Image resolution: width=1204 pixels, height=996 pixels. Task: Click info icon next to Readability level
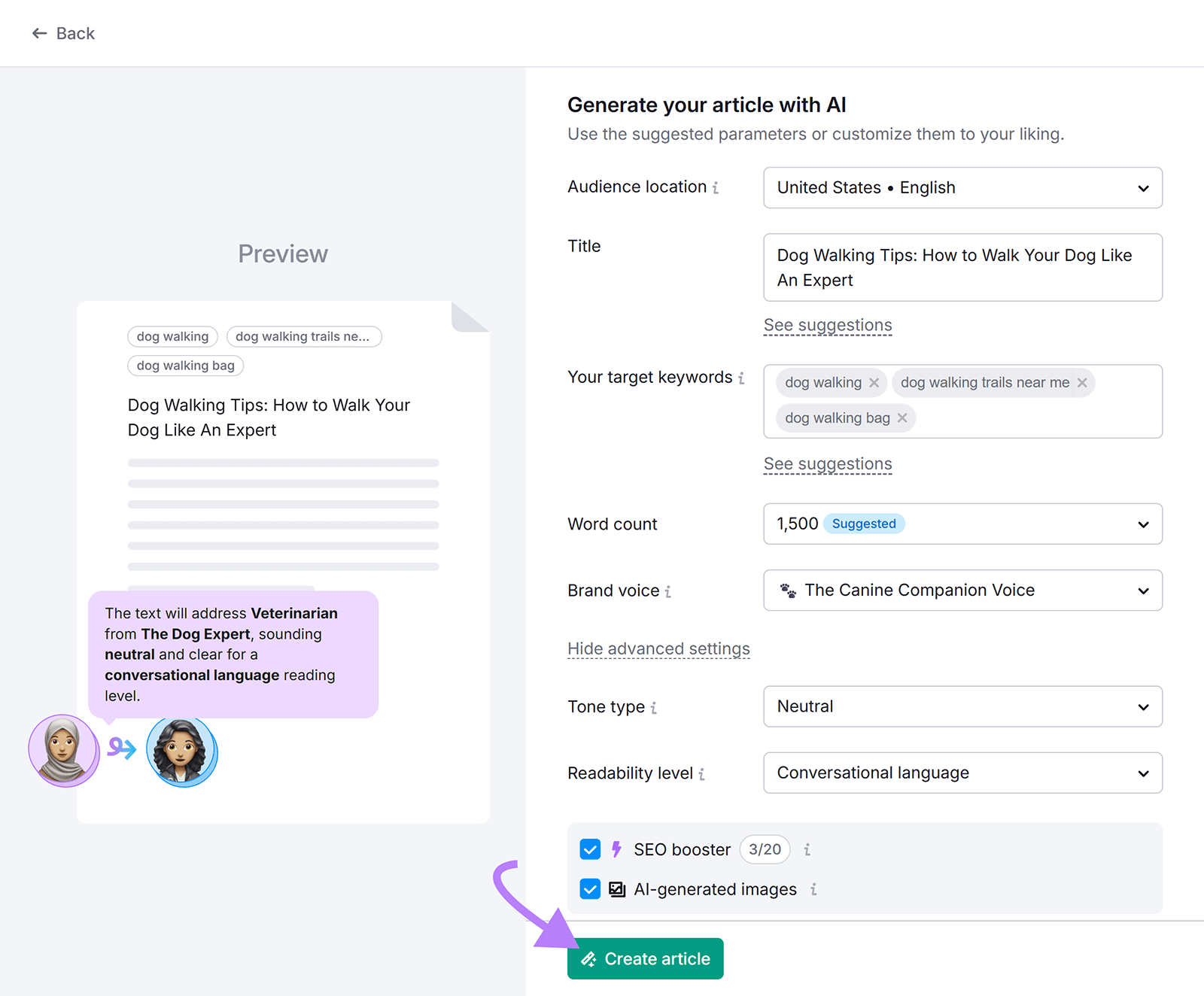click(x=701, y=774)
